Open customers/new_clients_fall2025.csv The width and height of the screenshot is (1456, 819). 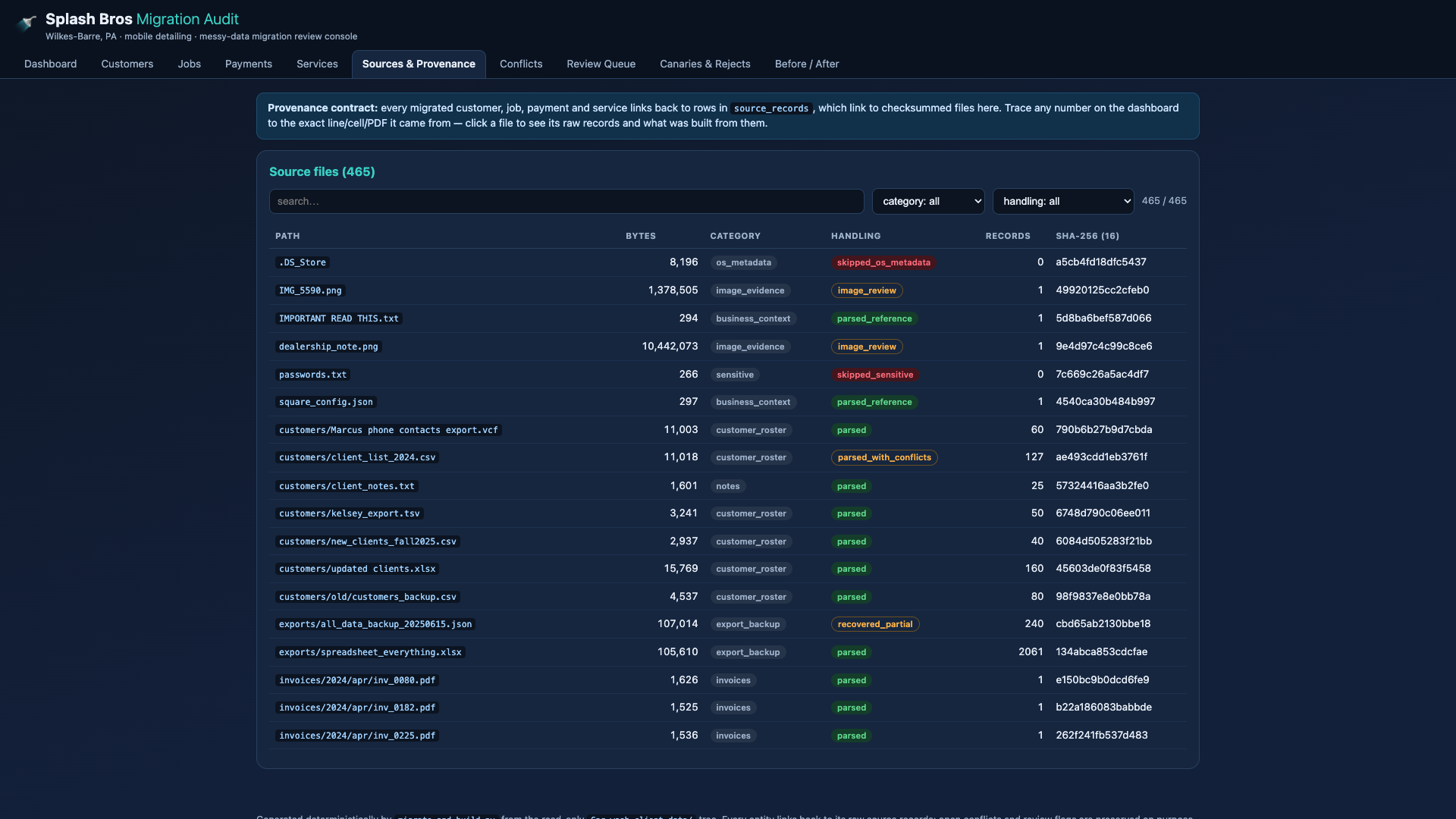368,541
